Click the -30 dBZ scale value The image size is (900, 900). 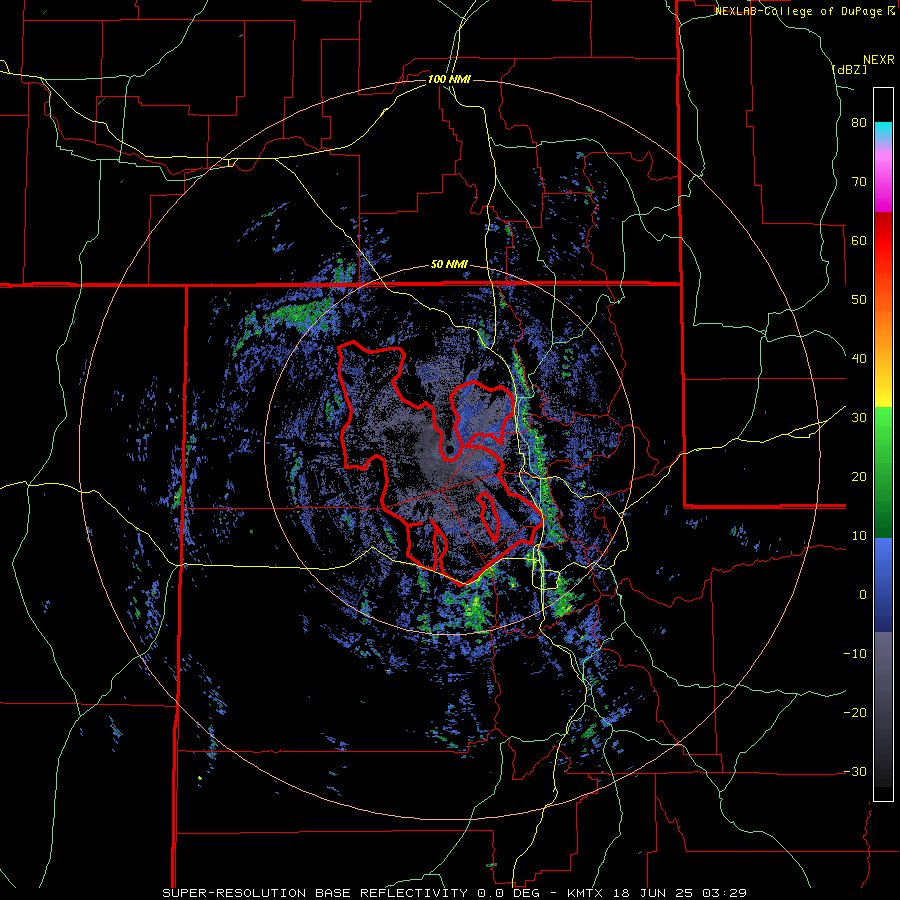point(855,771)
